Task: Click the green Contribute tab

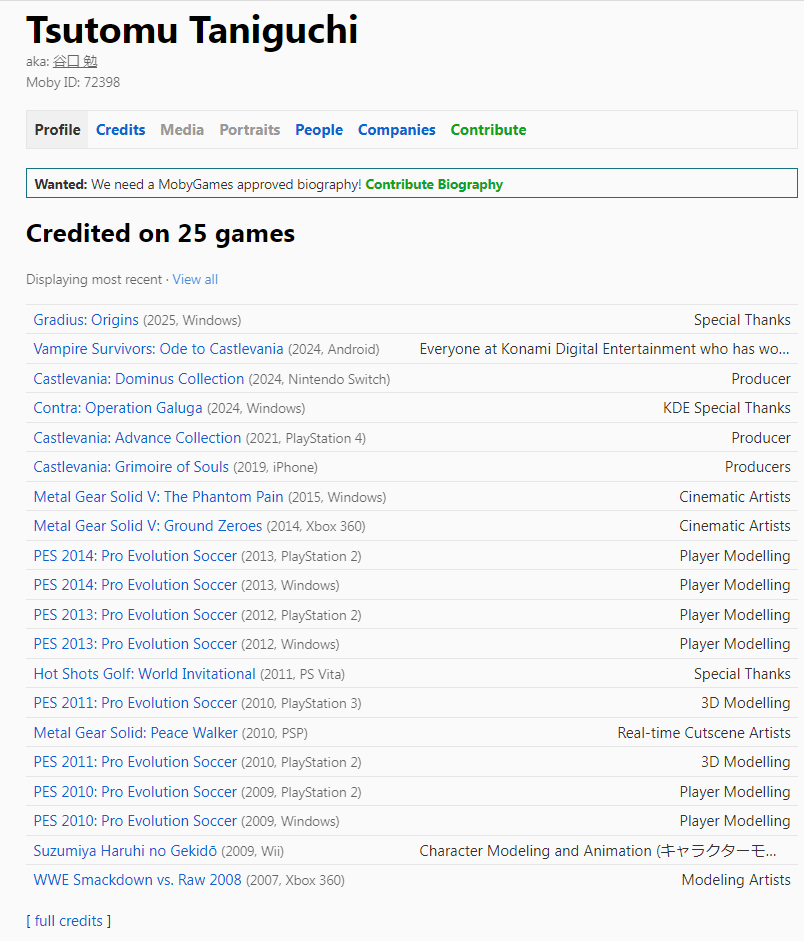Action: (488, 130)
